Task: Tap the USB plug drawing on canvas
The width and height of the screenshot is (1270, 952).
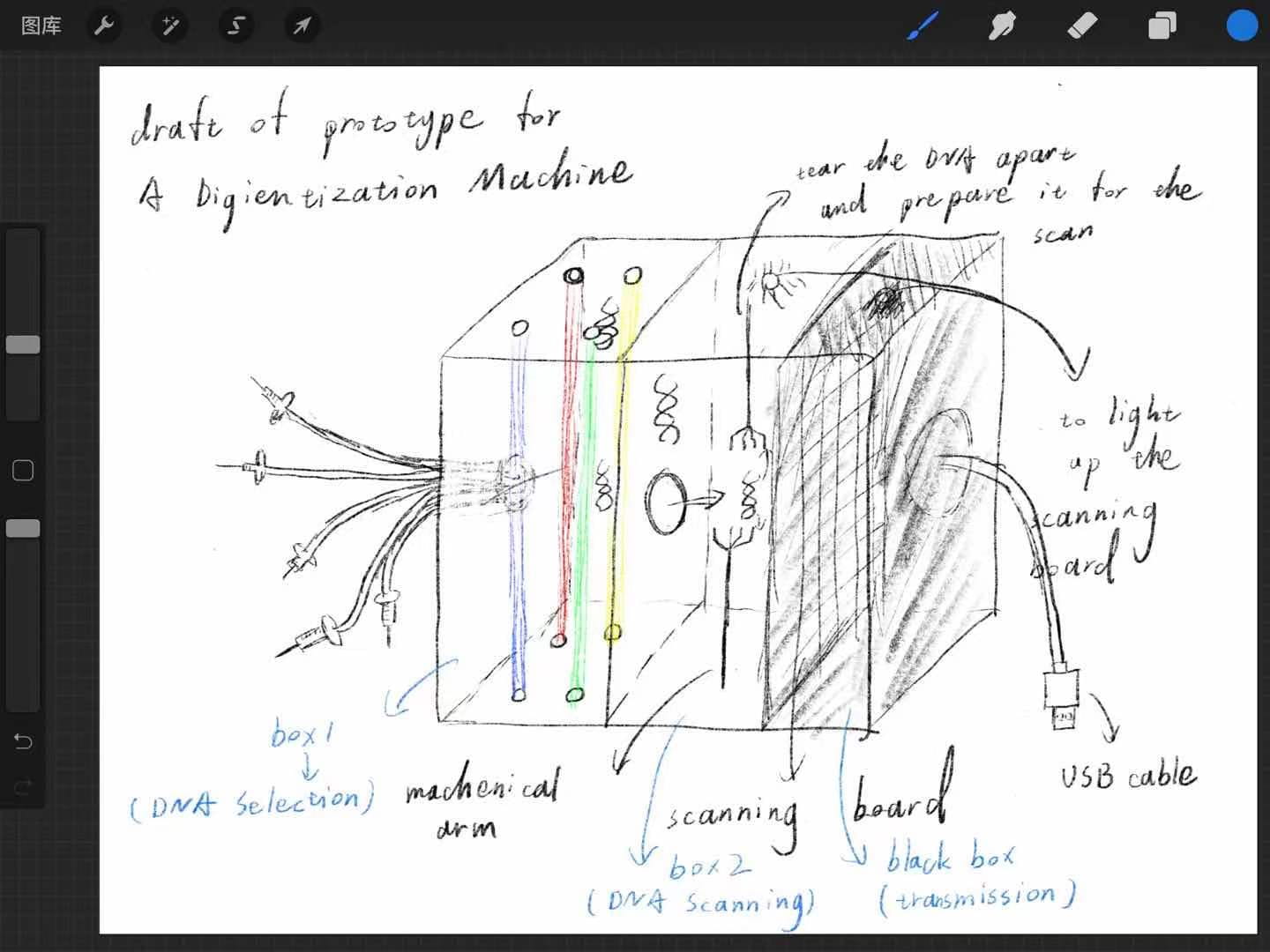Action: pos(1061,701)
